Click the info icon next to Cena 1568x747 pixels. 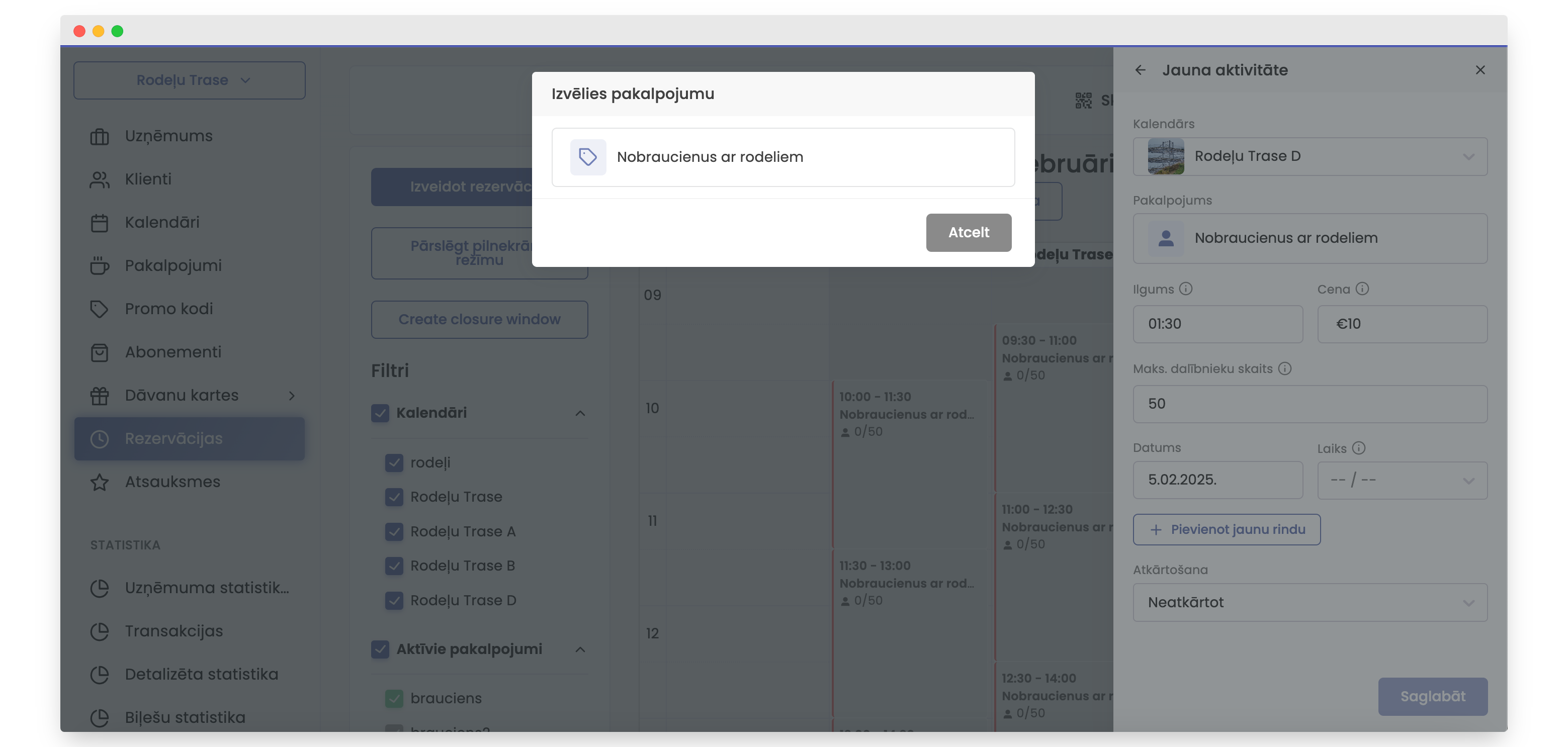point(1362,289)
